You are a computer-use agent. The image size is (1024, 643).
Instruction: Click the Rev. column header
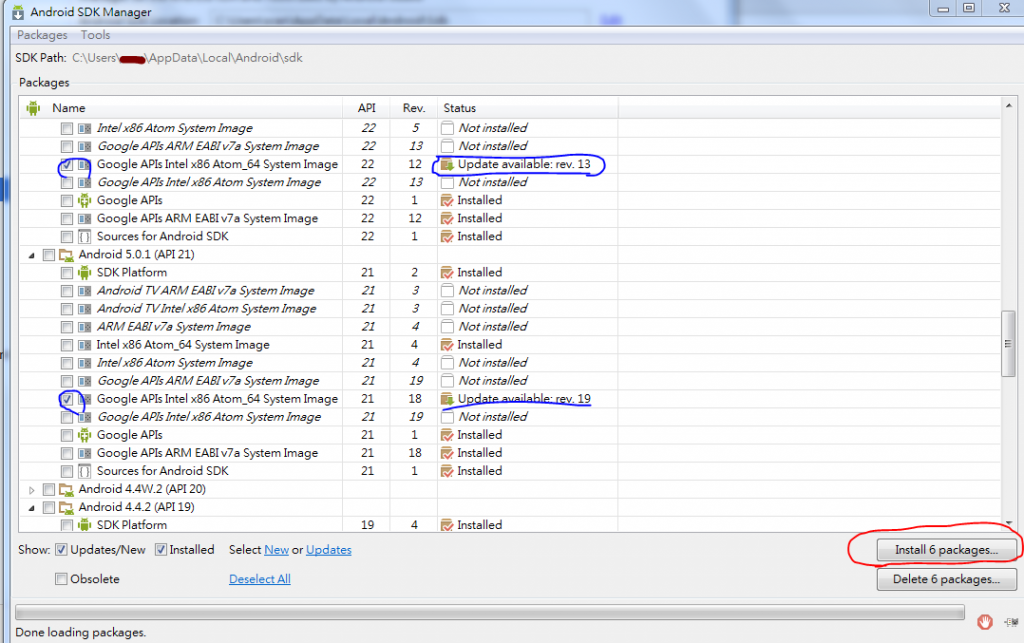pos(414,108)
